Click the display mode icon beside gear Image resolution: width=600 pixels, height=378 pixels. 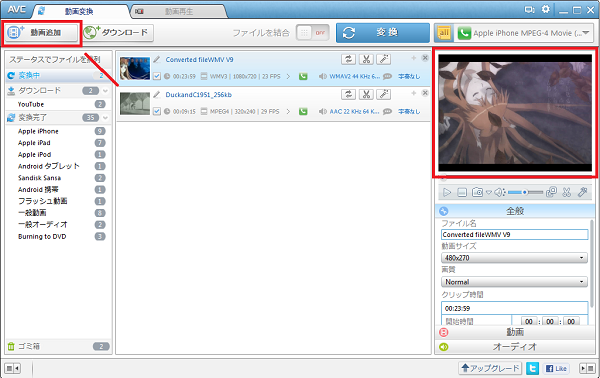point(530,10)
